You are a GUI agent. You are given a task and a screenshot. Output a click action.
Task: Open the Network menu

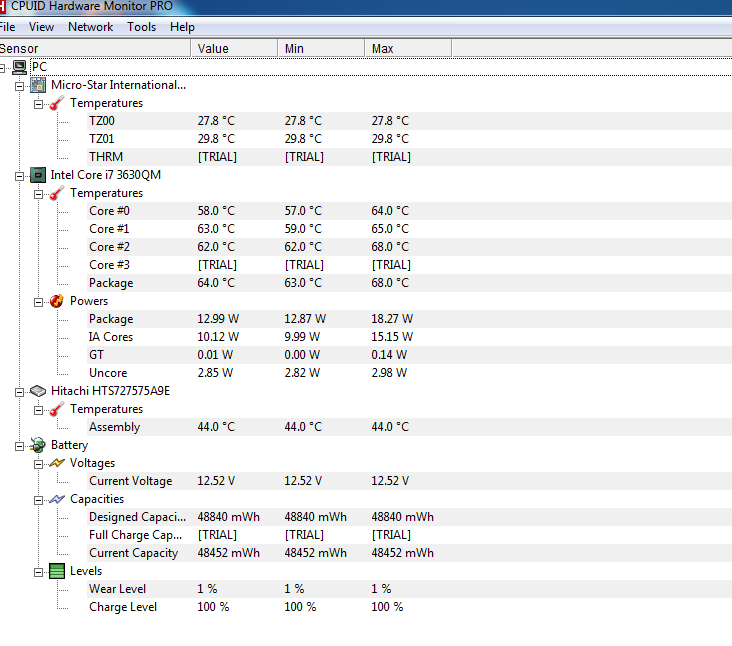pyautogui.click(x=91, y=27)
